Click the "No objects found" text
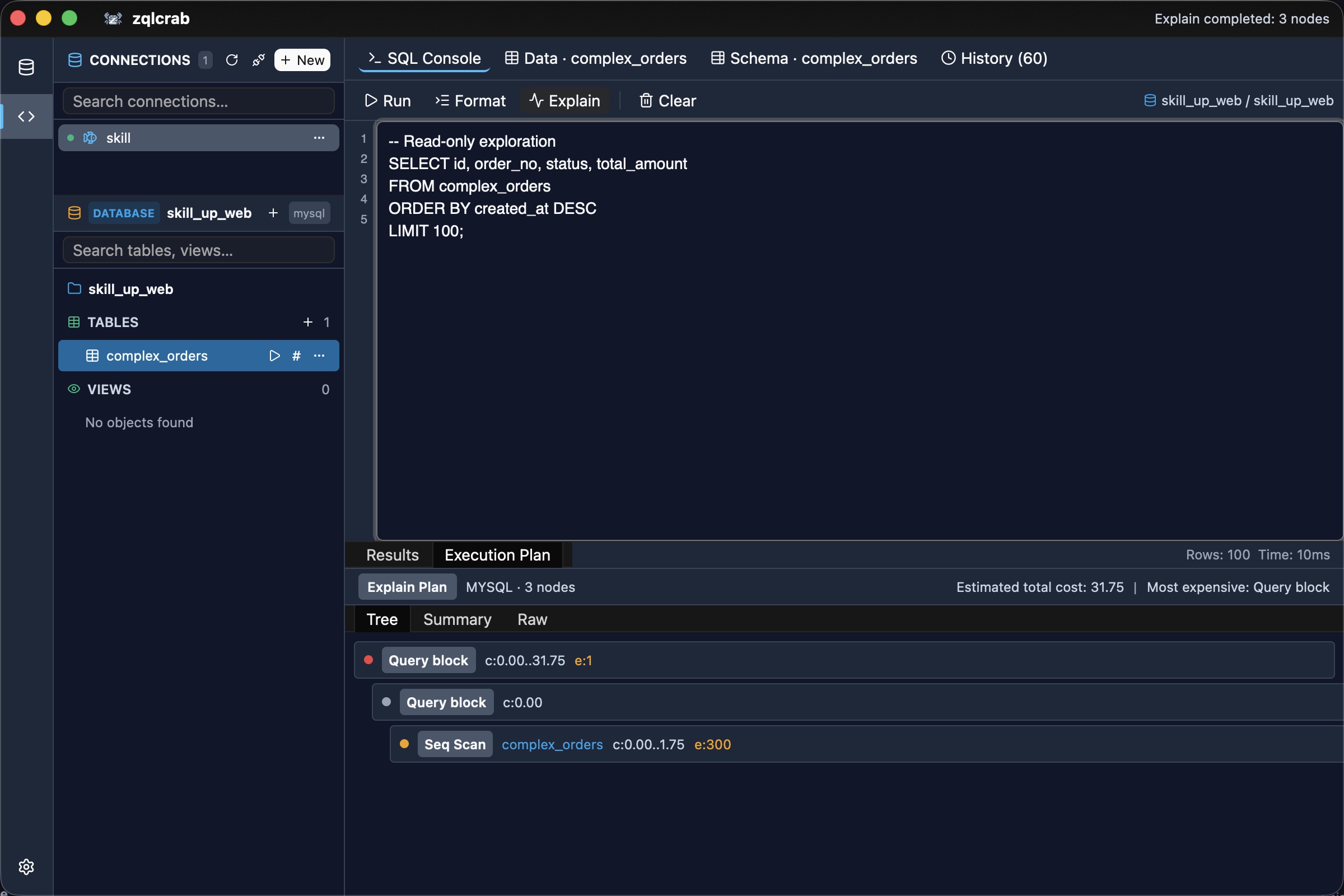The width and height of the screenshot is (1344, 896). (139, 422)
